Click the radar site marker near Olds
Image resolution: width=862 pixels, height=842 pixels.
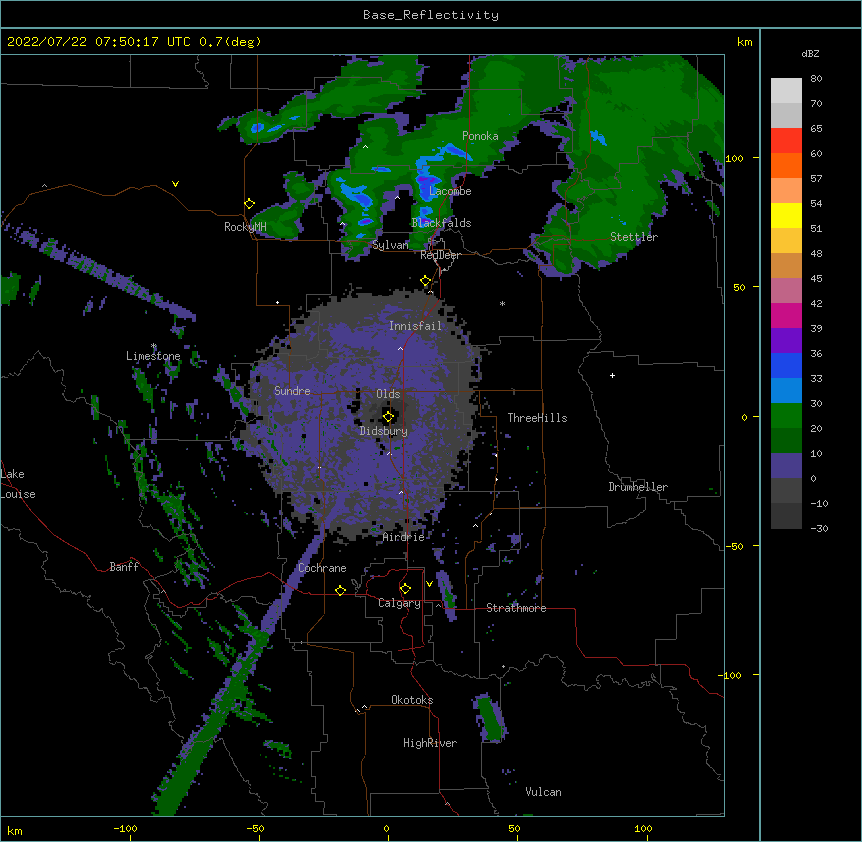(388, 417)
